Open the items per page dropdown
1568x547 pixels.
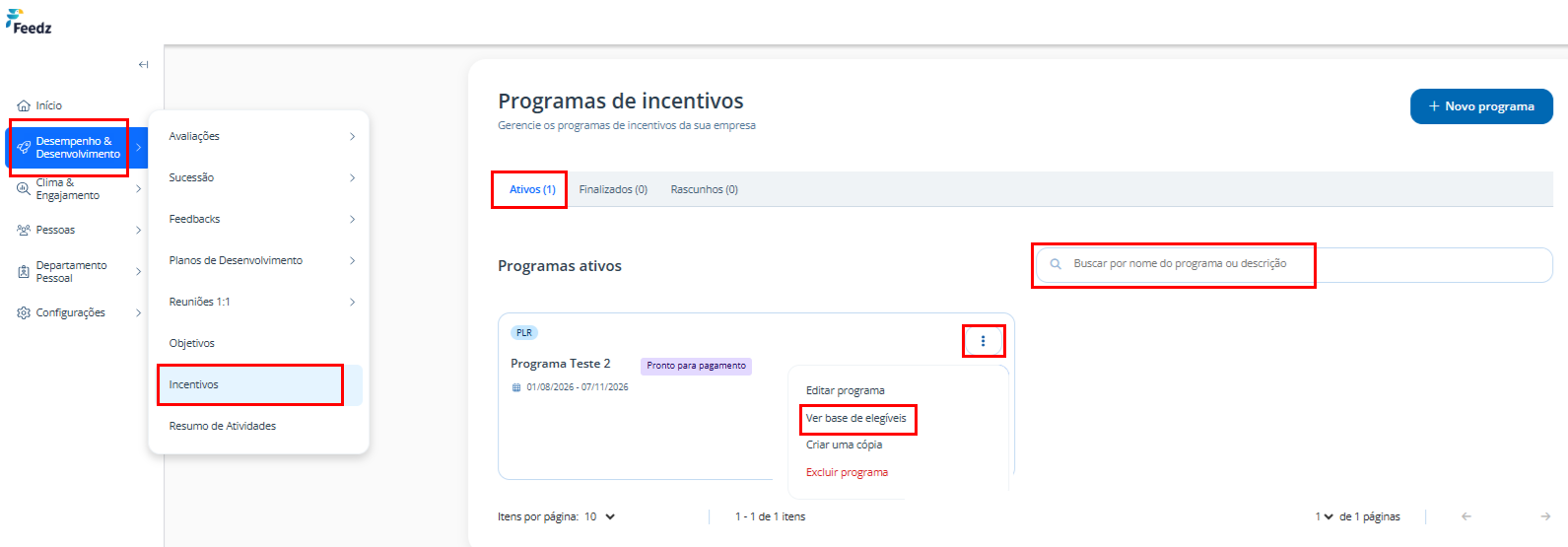(x=599, y=516)
